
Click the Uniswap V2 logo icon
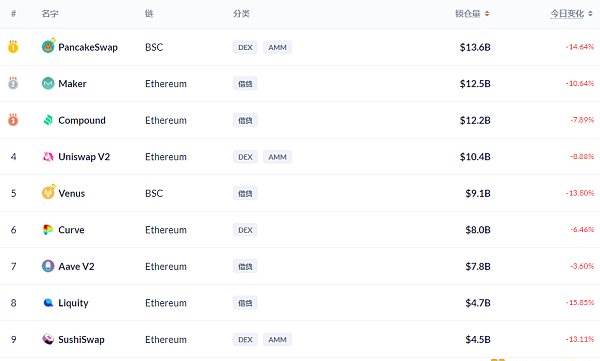click(x=48, y=157)
